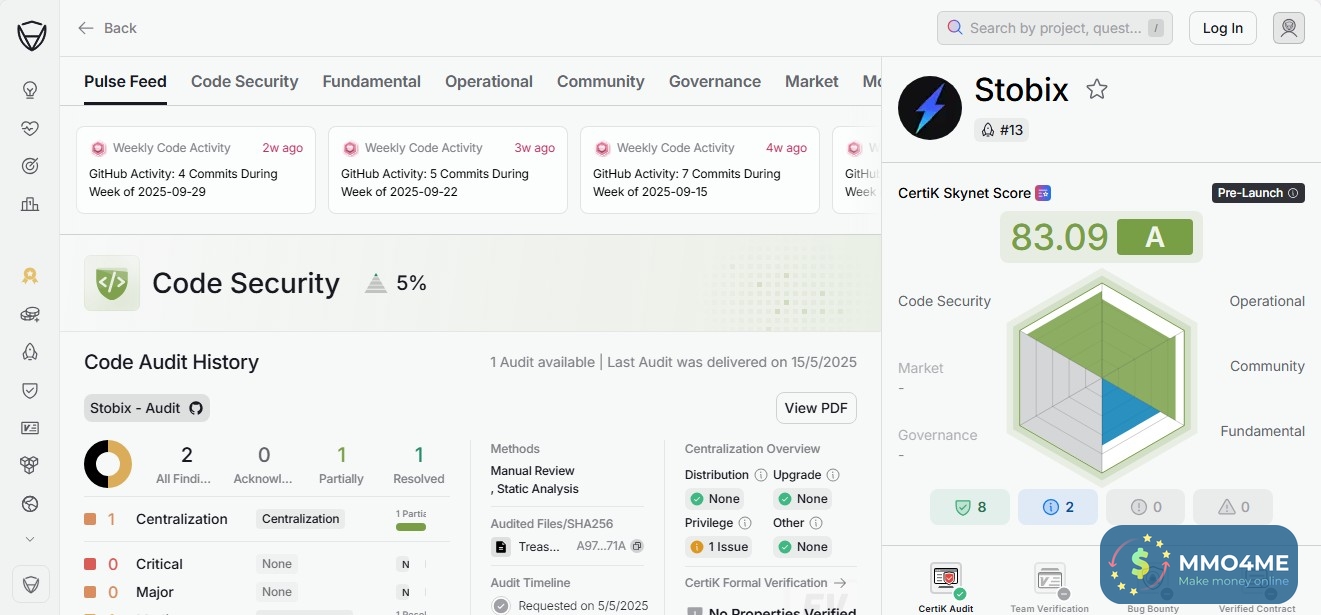Click the findings donut chart
The width and height of the screenshot is (1321, 615).
pos(108,464)
